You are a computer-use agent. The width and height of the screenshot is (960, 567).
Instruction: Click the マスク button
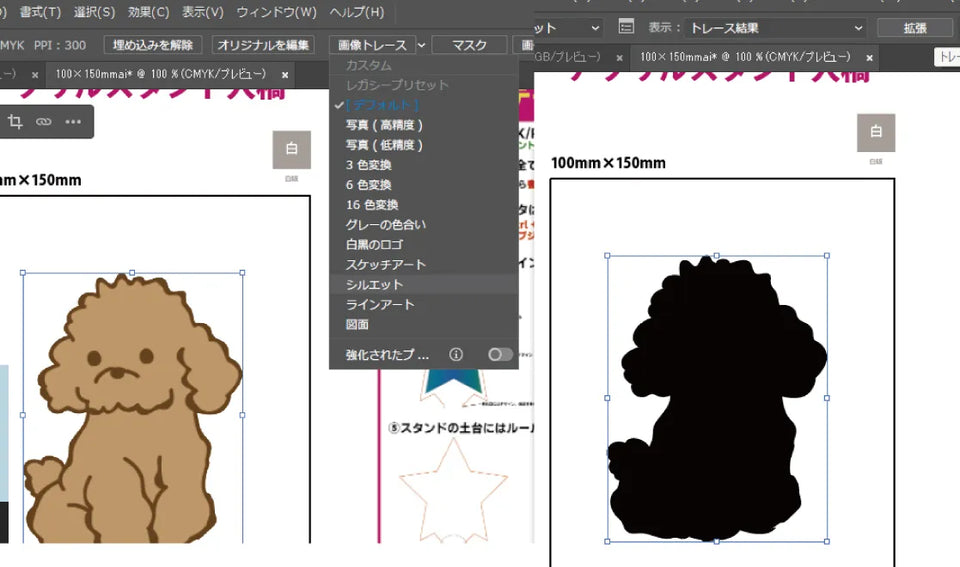[x=469, y=45]
